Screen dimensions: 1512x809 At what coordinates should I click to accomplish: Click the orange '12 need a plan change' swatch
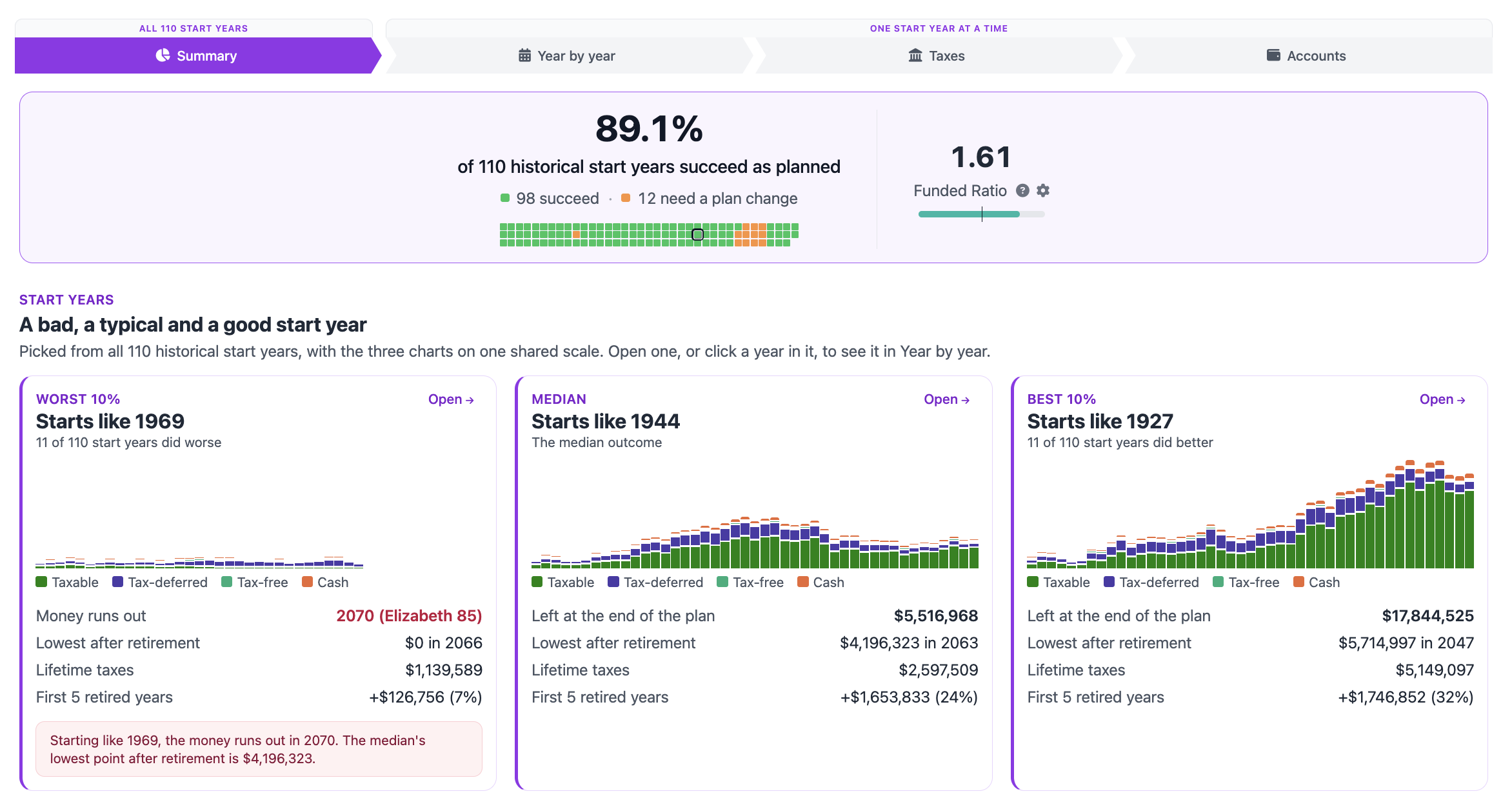click(626, 198)
